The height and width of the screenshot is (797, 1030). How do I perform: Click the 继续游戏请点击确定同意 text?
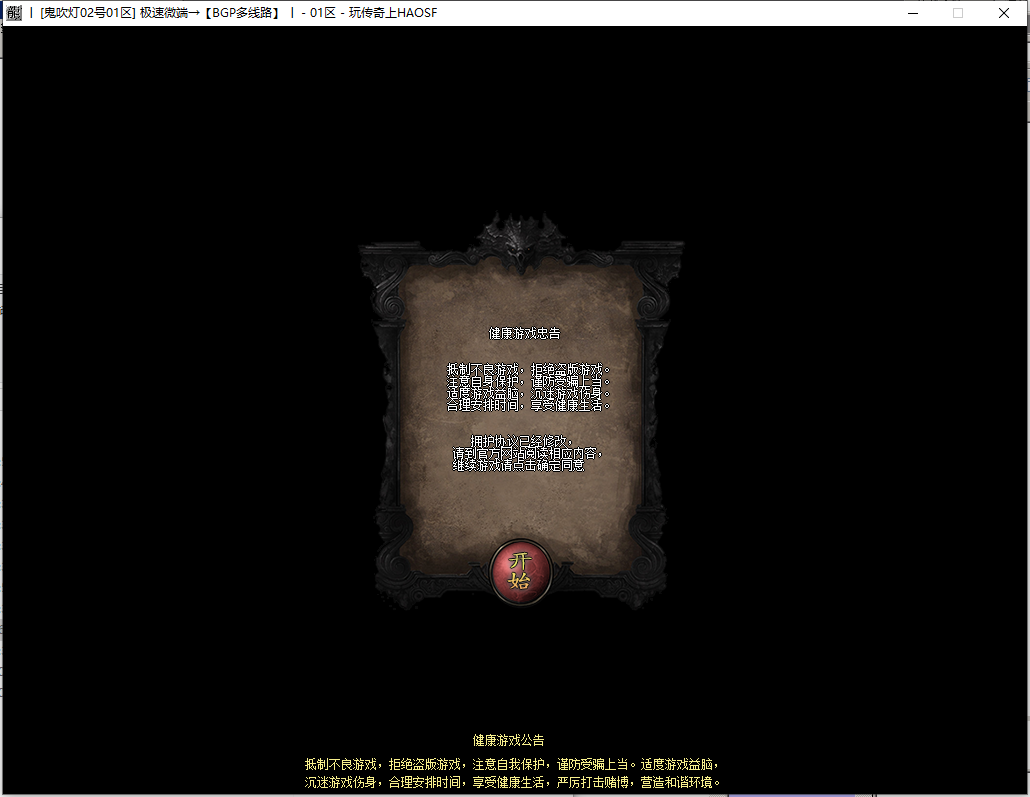pyautogui.click(x=518, y=465)
